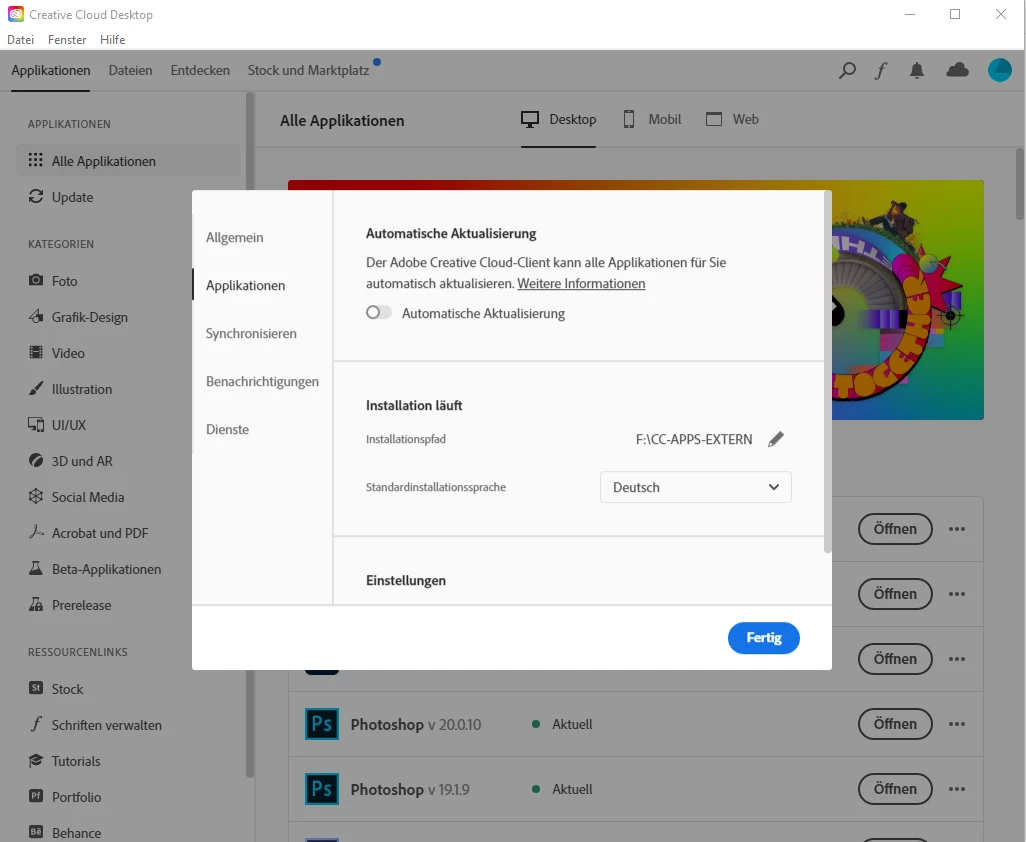
Task: Click the Update refresh icon
Action: pyautogui.click(x=36, y=196)
